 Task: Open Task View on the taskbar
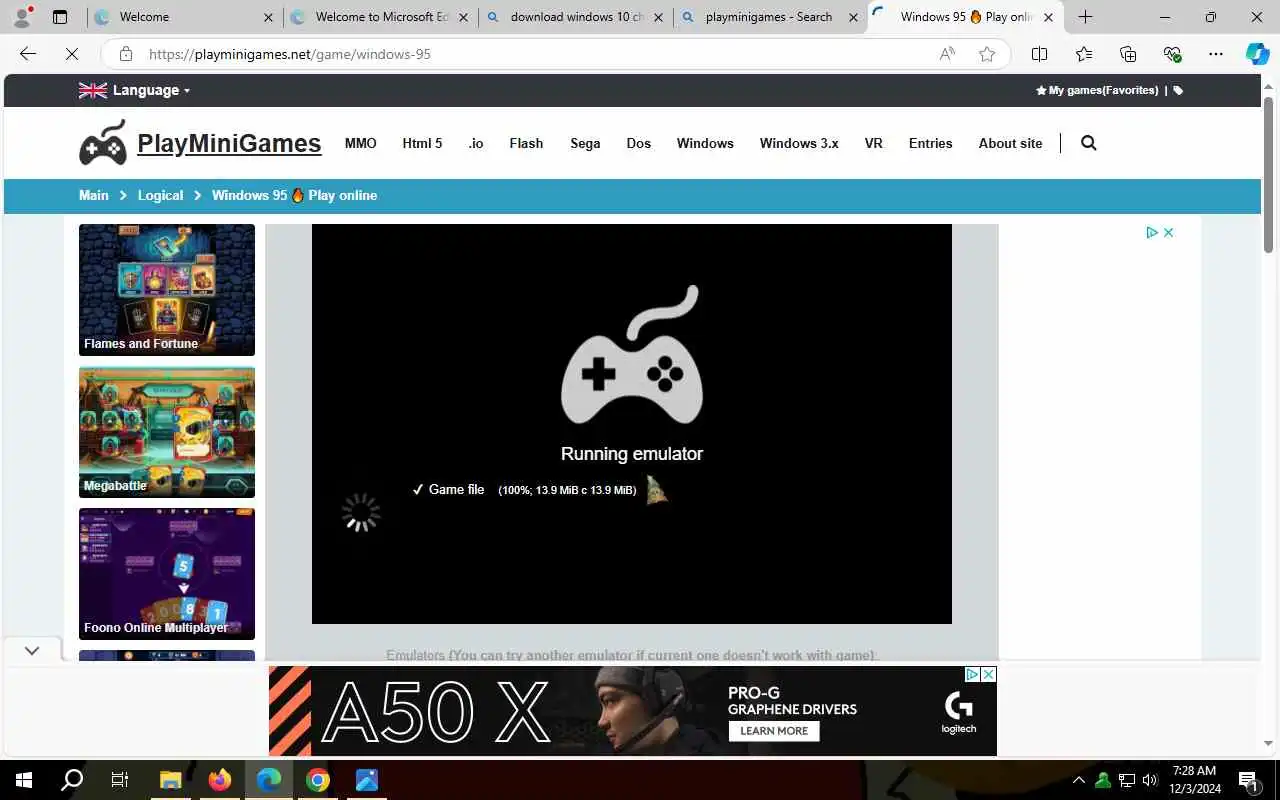coord(119,780)
